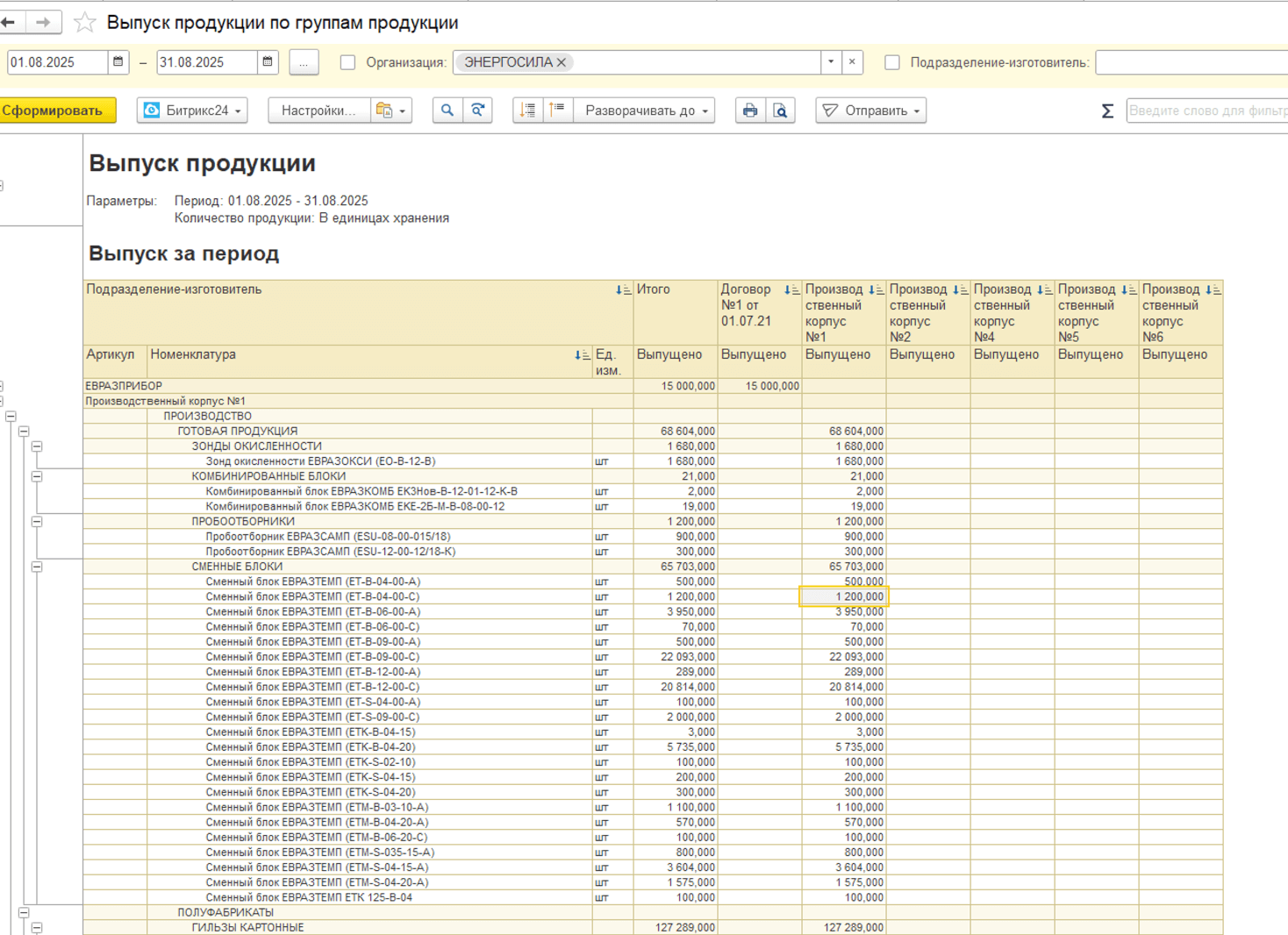Open calendar picker for start date 01.08.2025

(x=118, y=62)
